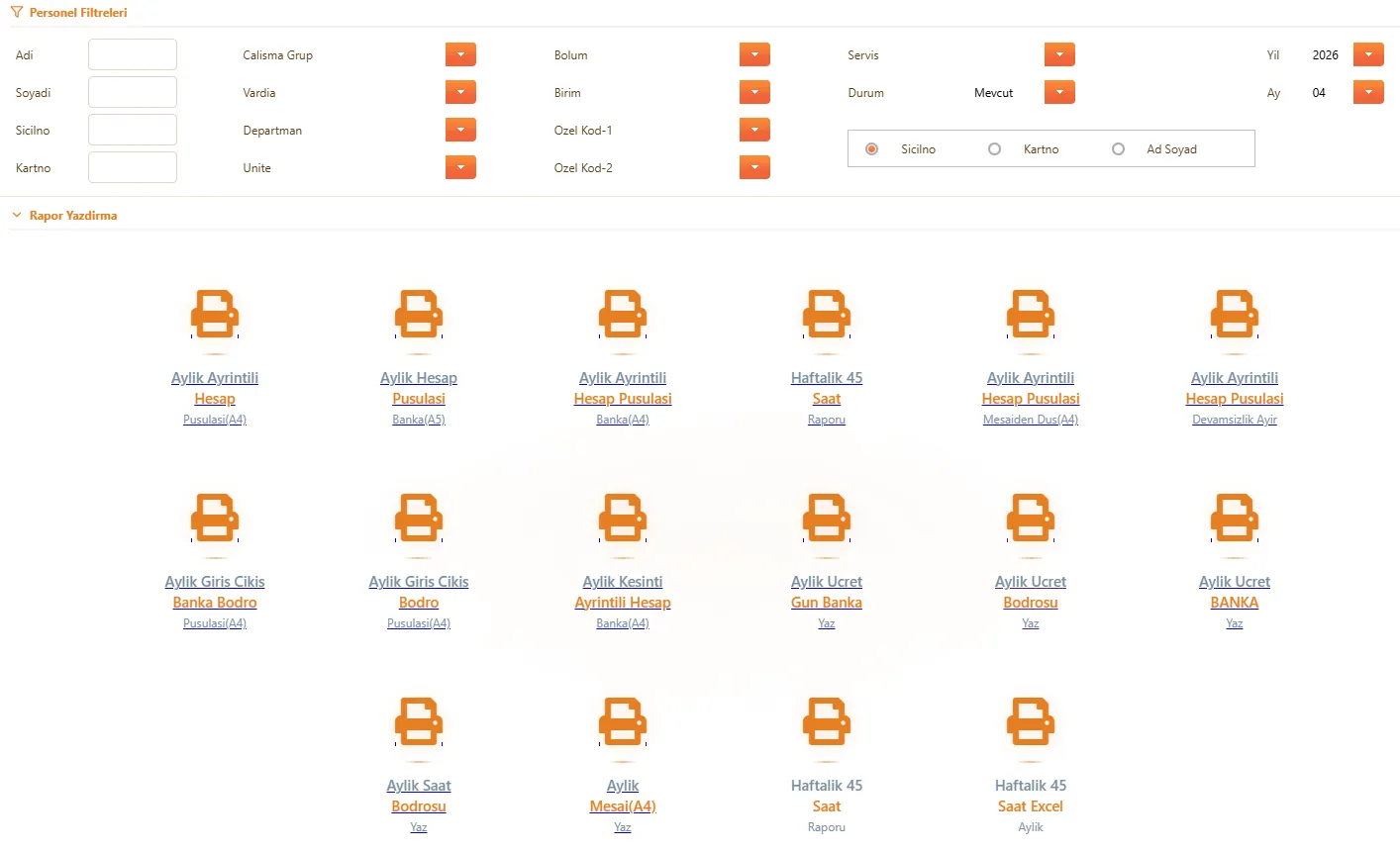1400x852 pixels.
Task: Toggle the Personel Filtreleri panel header
Action: (77, 13)
